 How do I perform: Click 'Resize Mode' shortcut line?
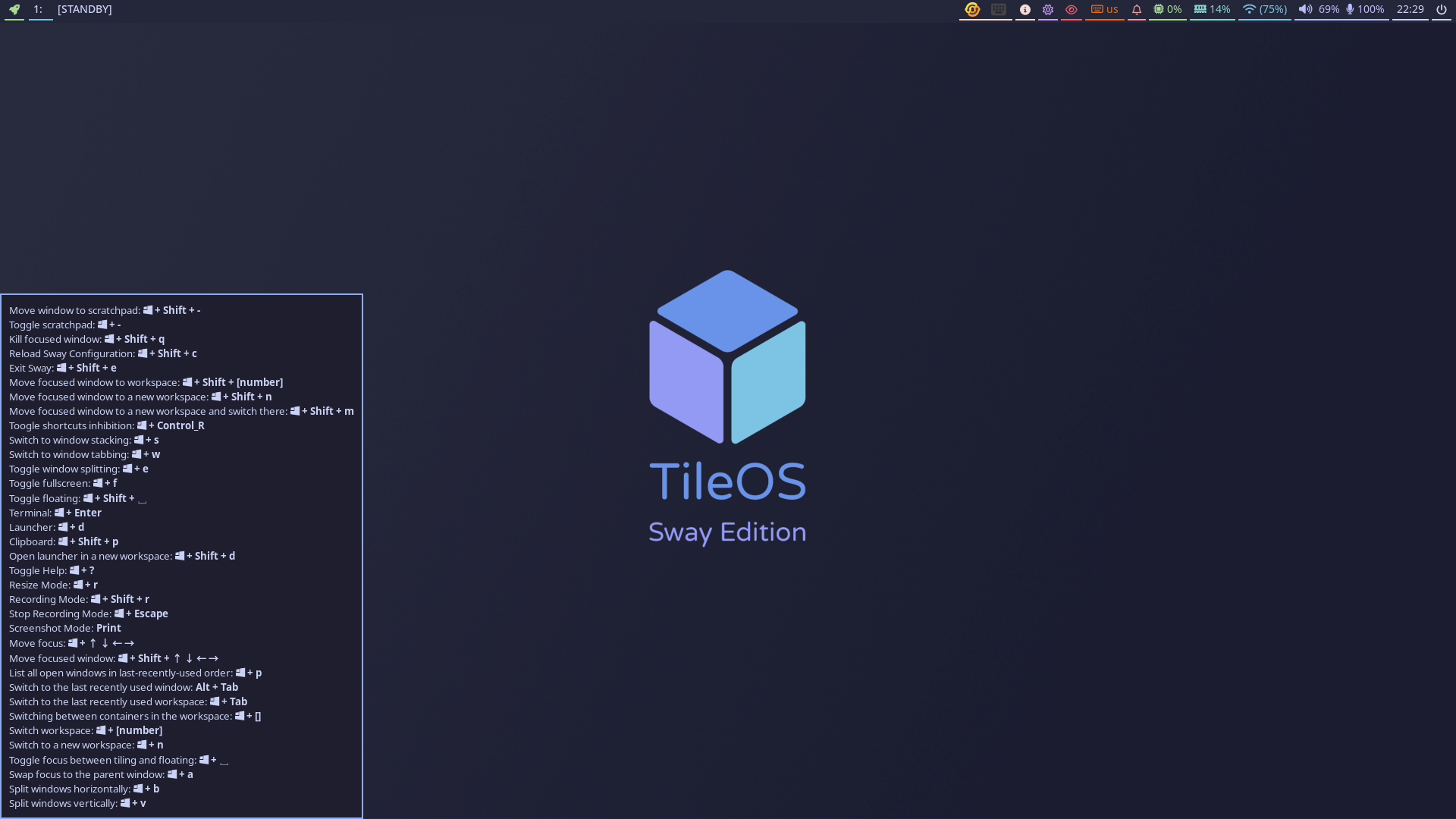tap(53, 585)
